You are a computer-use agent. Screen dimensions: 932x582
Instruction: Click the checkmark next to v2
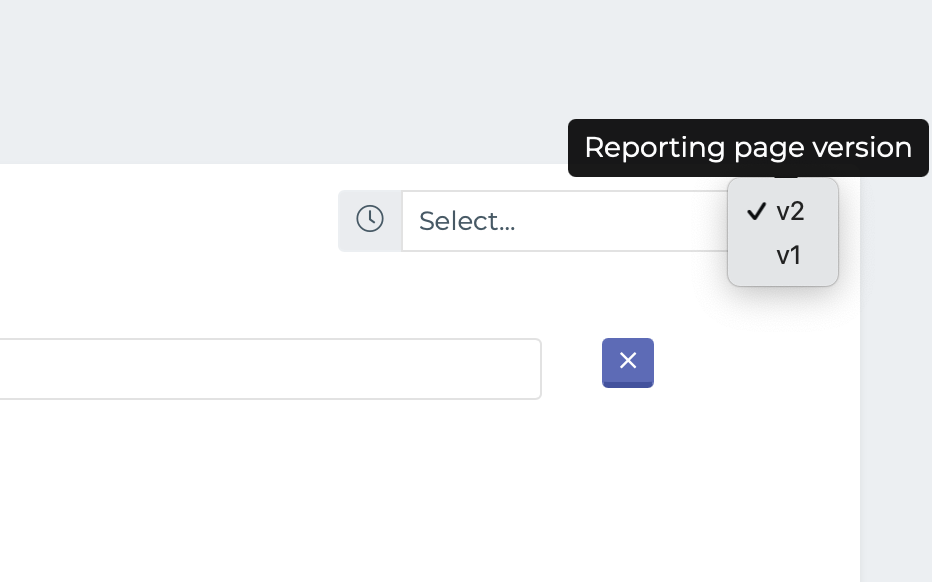click(757, 211)
